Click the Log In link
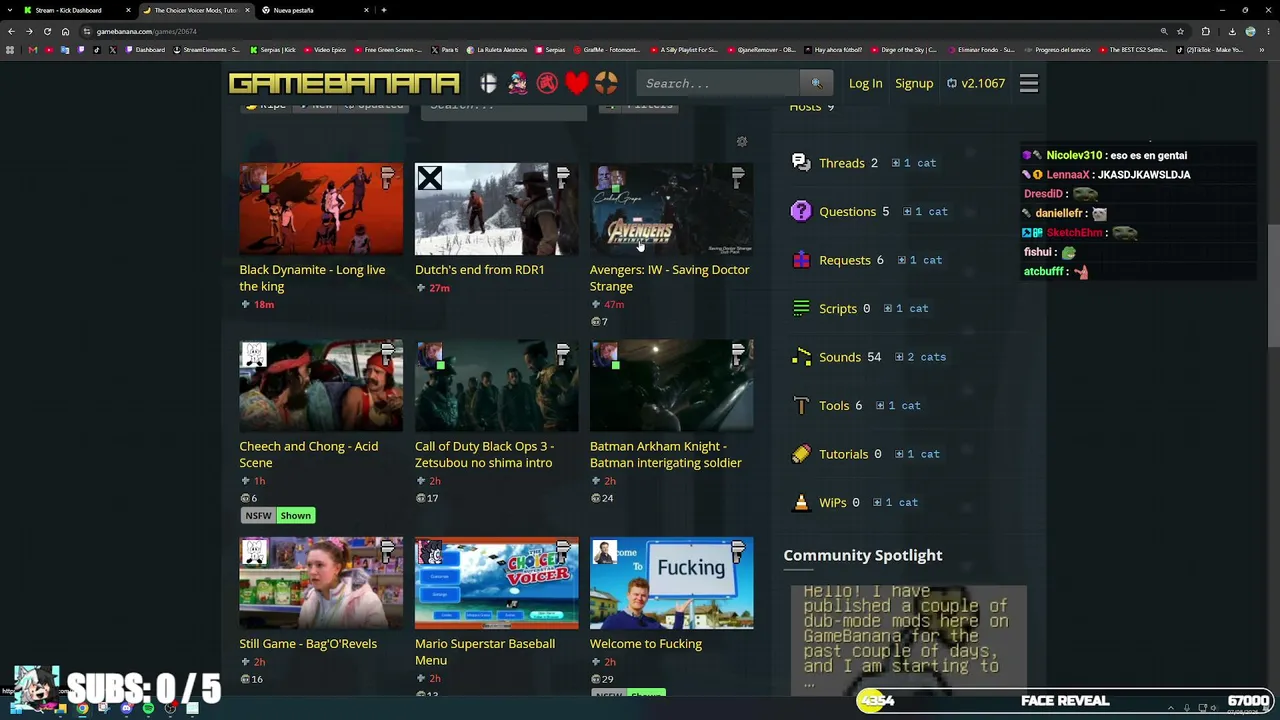The width and height of the screenshot is (1280, 720). click(866, 83)
